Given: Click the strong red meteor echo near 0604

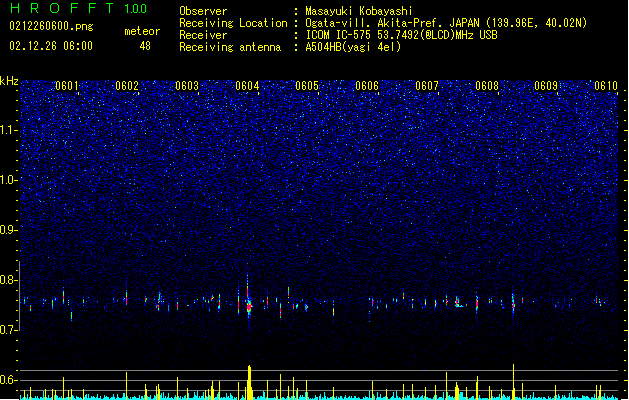Looking at the screenshot, I should pos(249,307).
